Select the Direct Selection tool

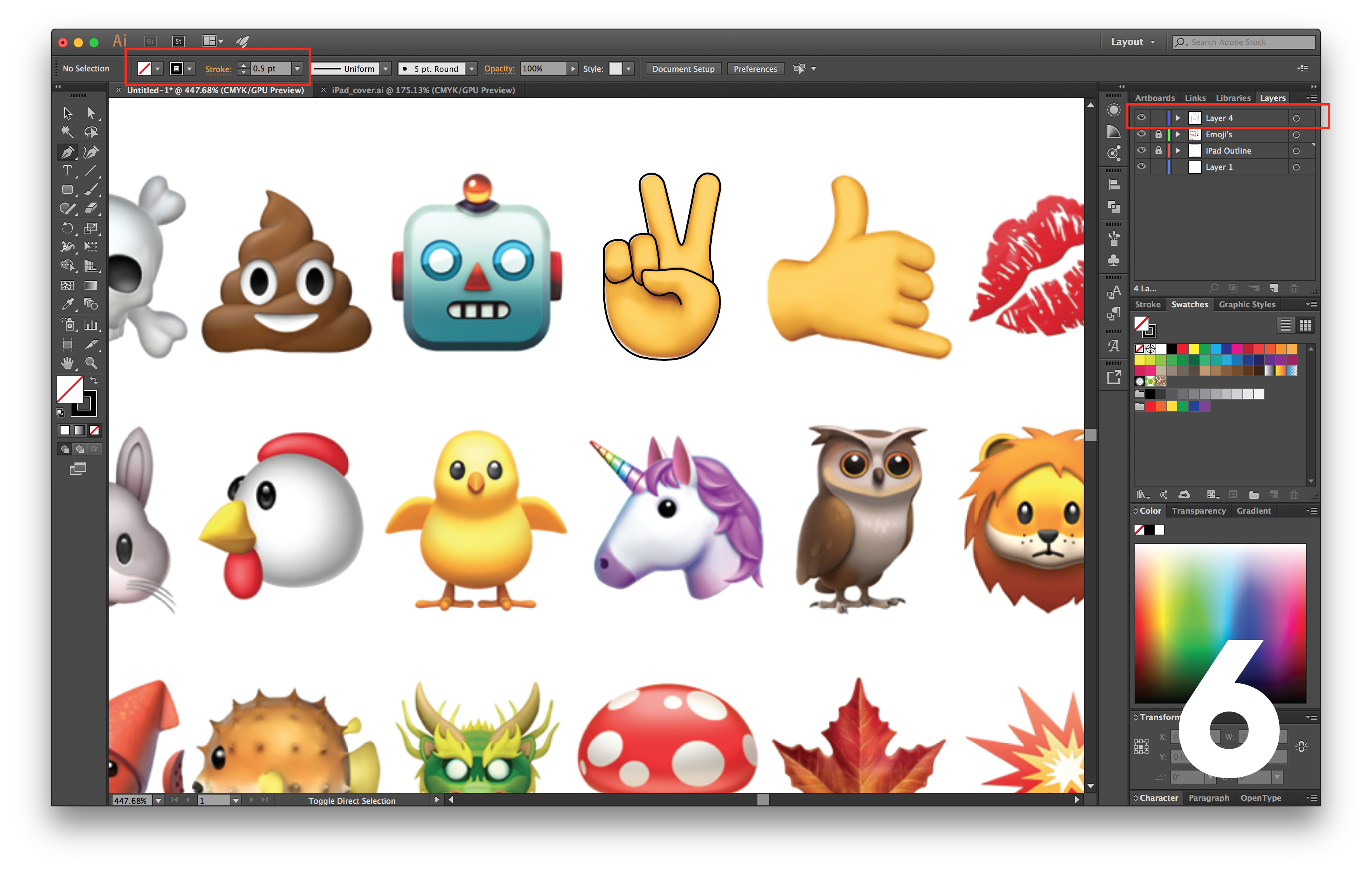tap(90, 113)
